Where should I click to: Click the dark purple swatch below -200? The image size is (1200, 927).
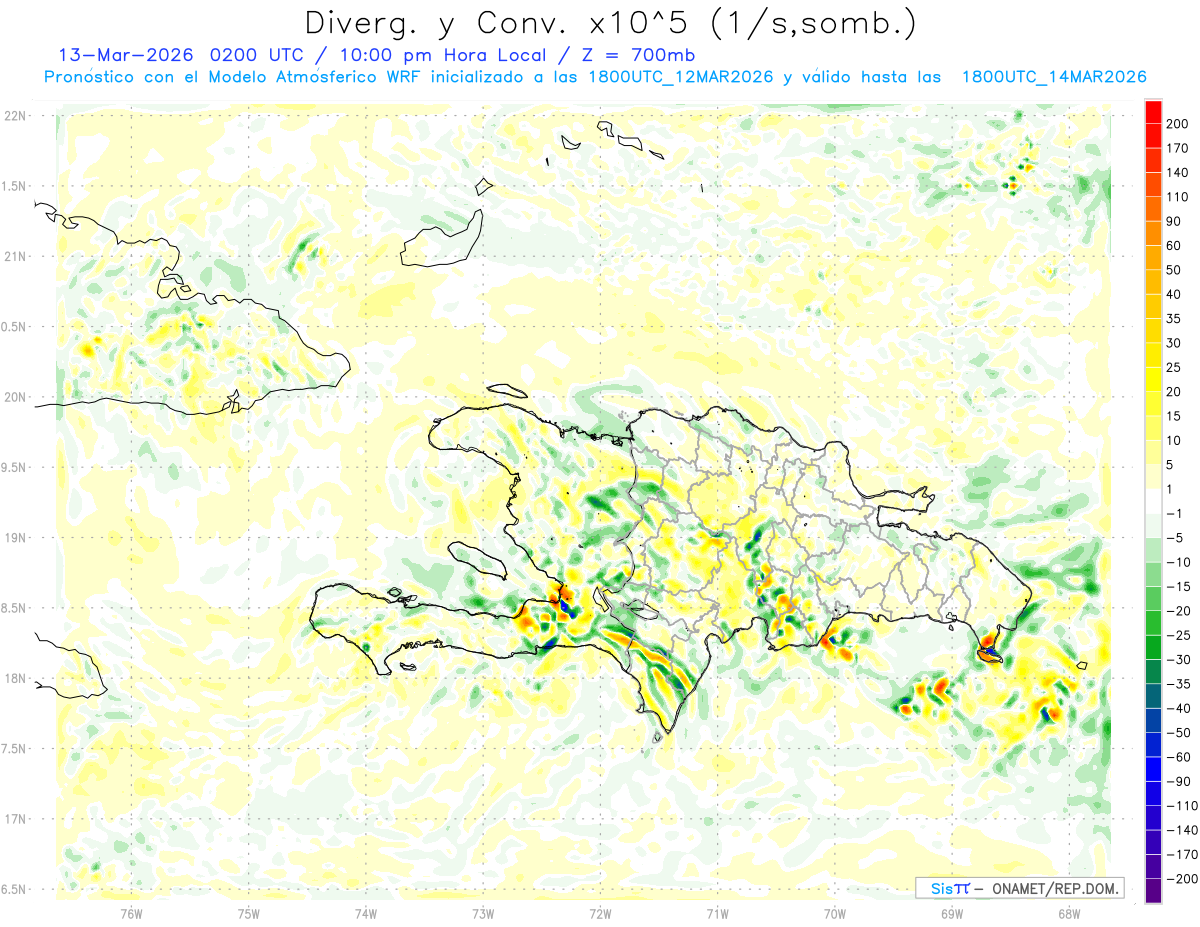click(1153, 890)
